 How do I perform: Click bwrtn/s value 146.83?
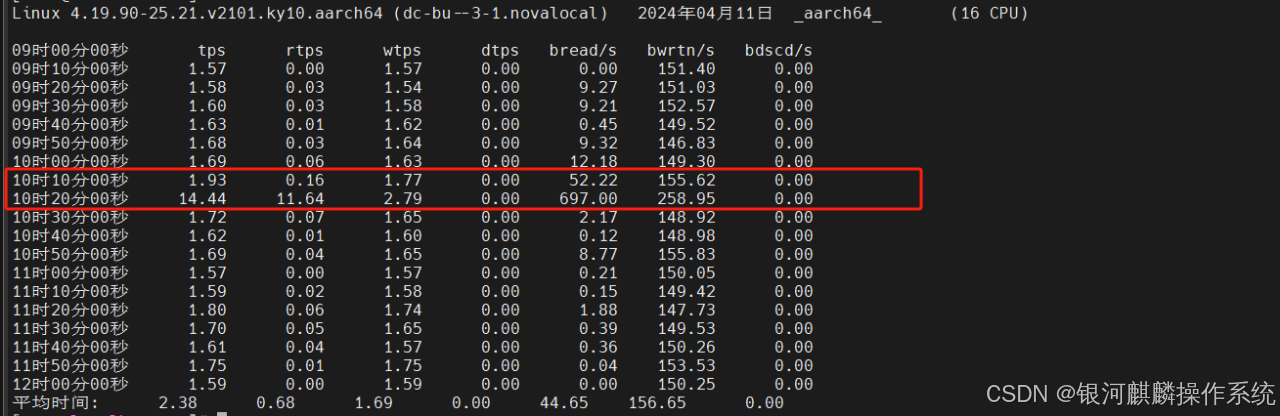point(687,143)
